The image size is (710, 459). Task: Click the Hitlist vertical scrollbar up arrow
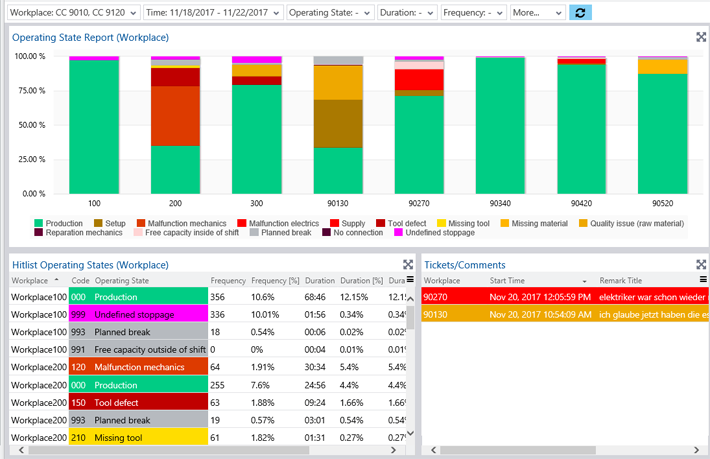click(410, 299)
